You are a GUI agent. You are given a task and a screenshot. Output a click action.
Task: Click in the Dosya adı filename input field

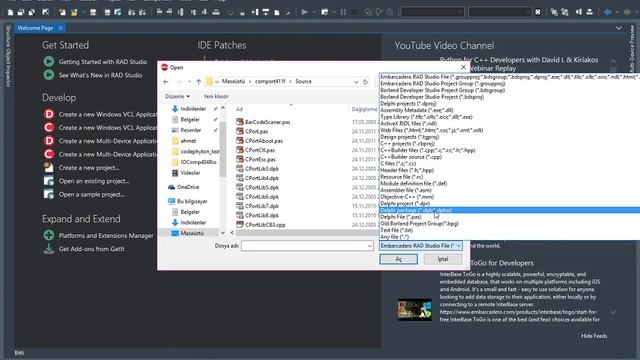[304, 246]
